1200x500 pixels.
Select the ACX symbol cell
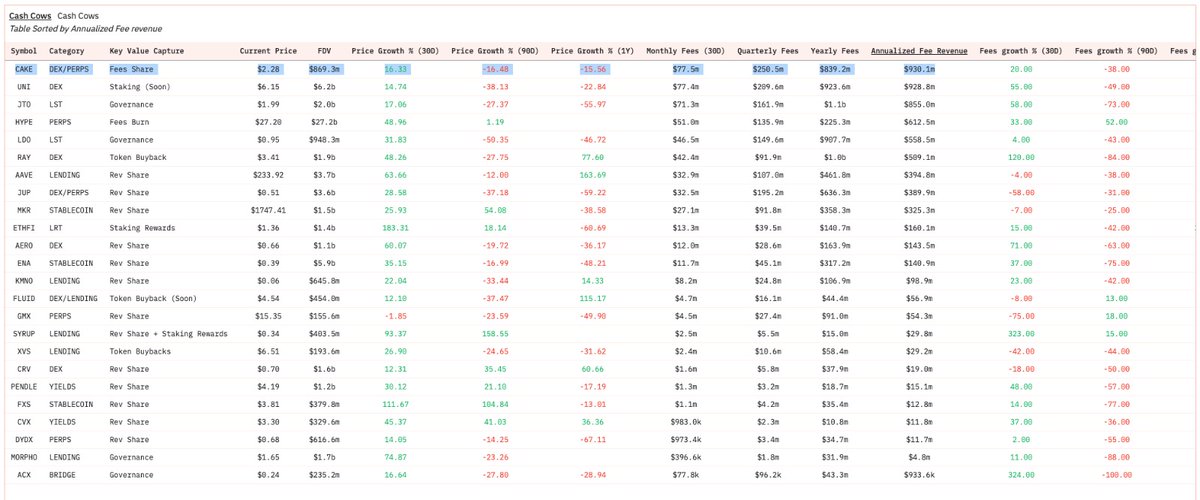25,474
